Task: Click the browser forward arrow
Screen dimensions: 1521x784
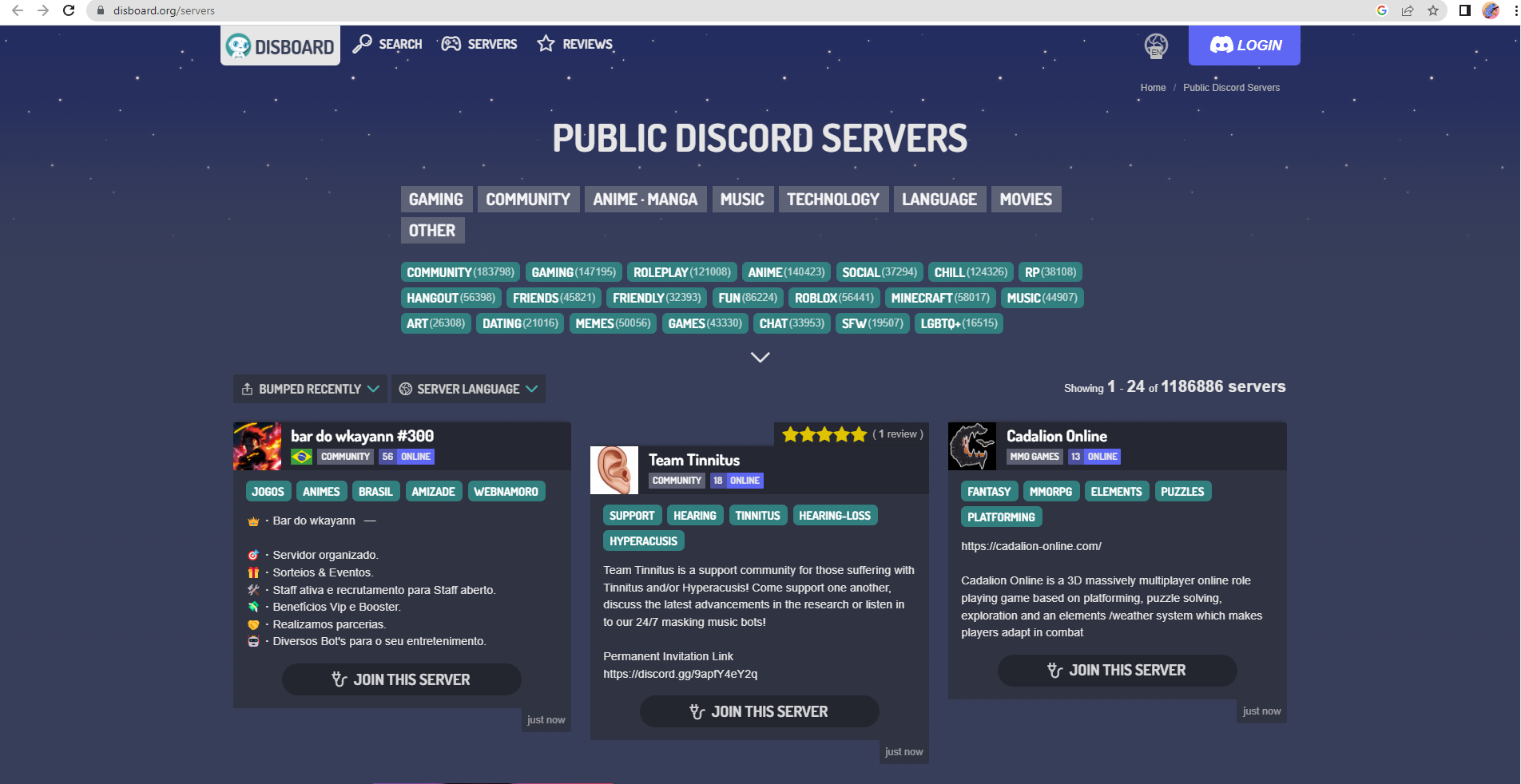Action: click(43, 10)
